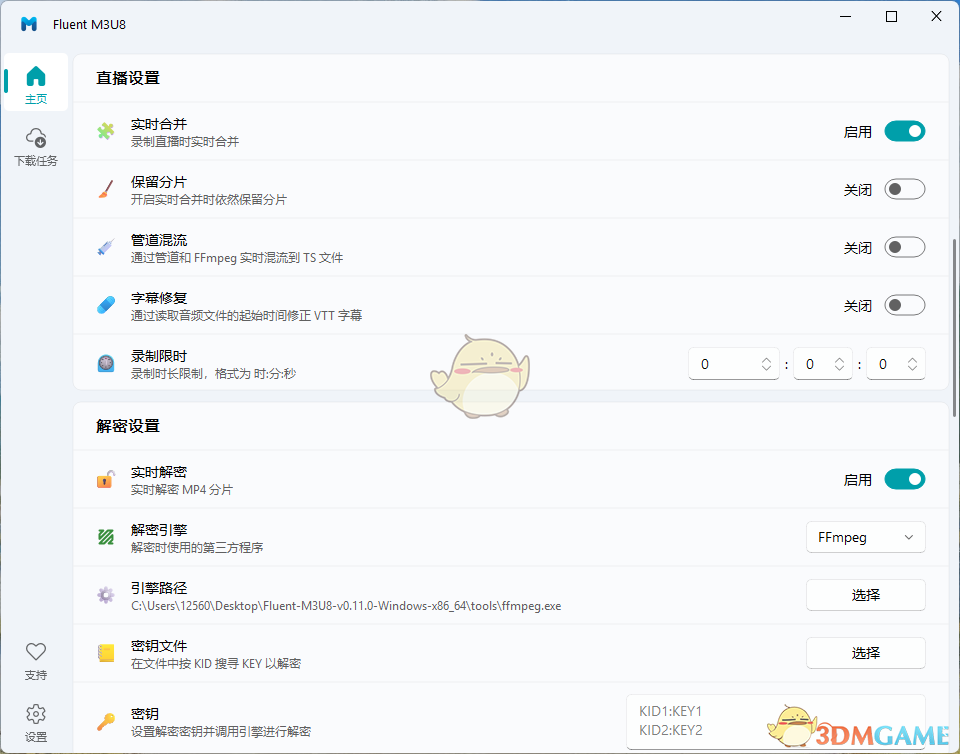The width and height of the screenshot is (960, 754).
Task: Click 选择 button next to 引擎路径
Action: click(x=865, y=595)
